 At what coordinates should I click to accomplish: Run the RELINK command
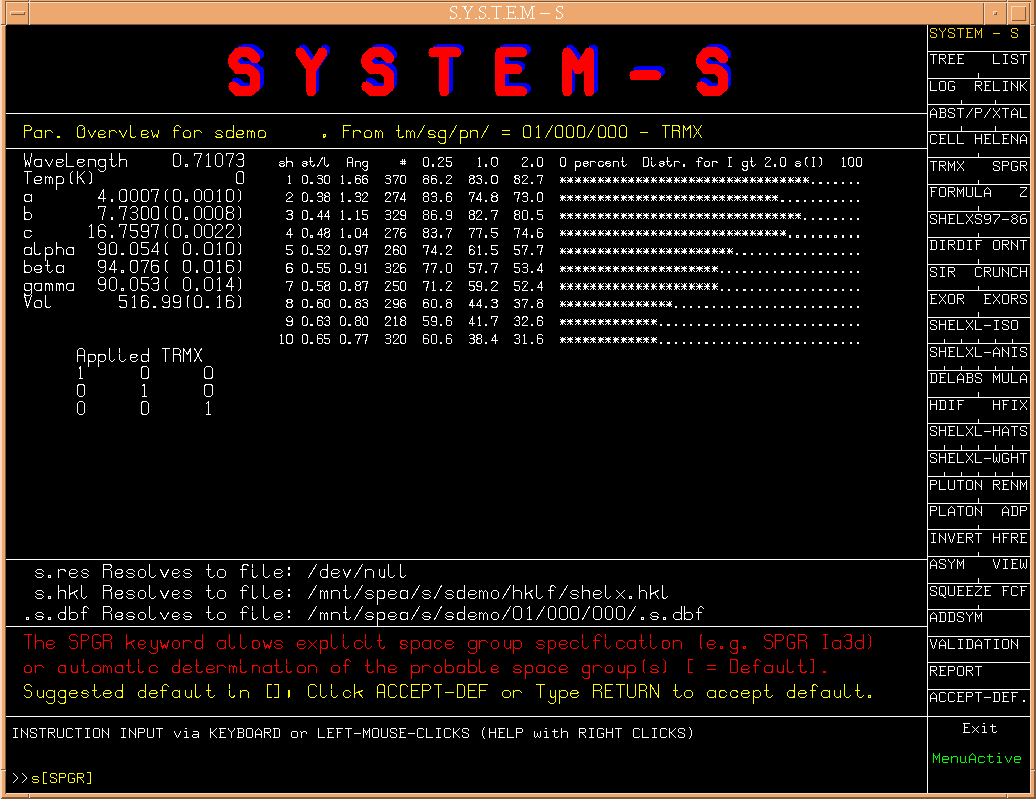(x=1000, y=87)
